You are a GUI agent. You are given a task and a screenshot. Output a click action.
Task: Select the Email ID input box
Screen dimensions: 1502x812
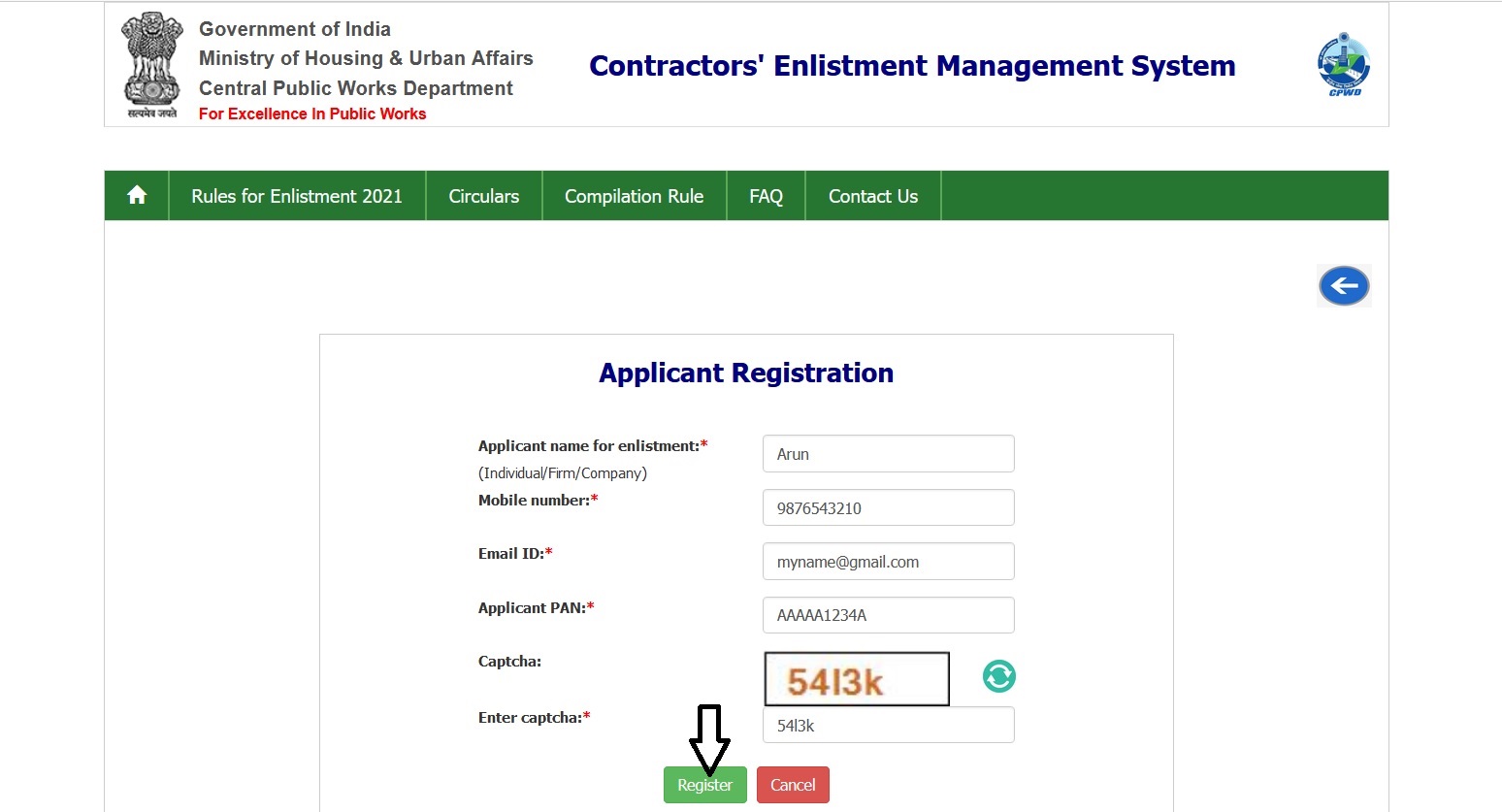[x=888, y=562]
